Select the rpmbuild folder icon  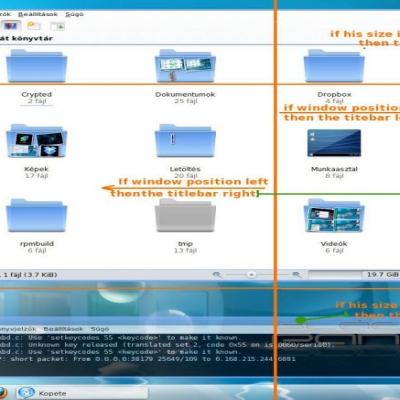click(x=37, y=215)
